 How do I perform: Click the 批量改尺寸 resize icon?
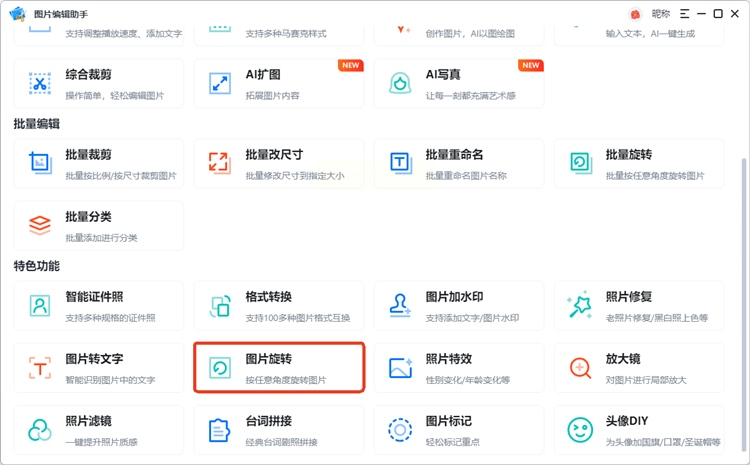(x=220, y=163)
